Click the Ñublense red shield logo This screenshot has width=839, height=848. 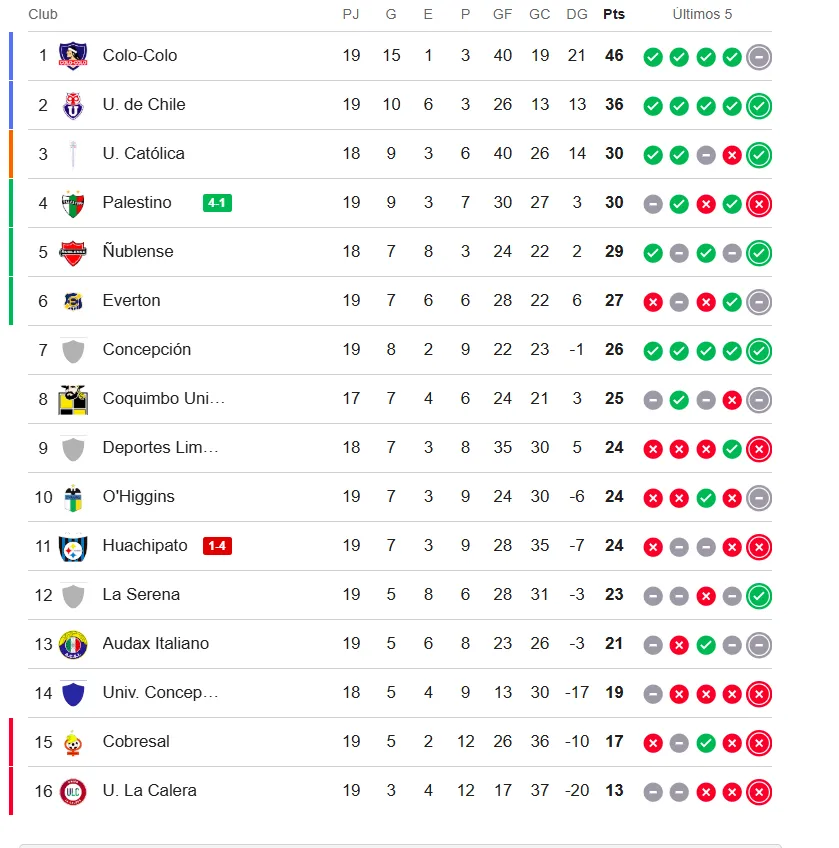73,253
